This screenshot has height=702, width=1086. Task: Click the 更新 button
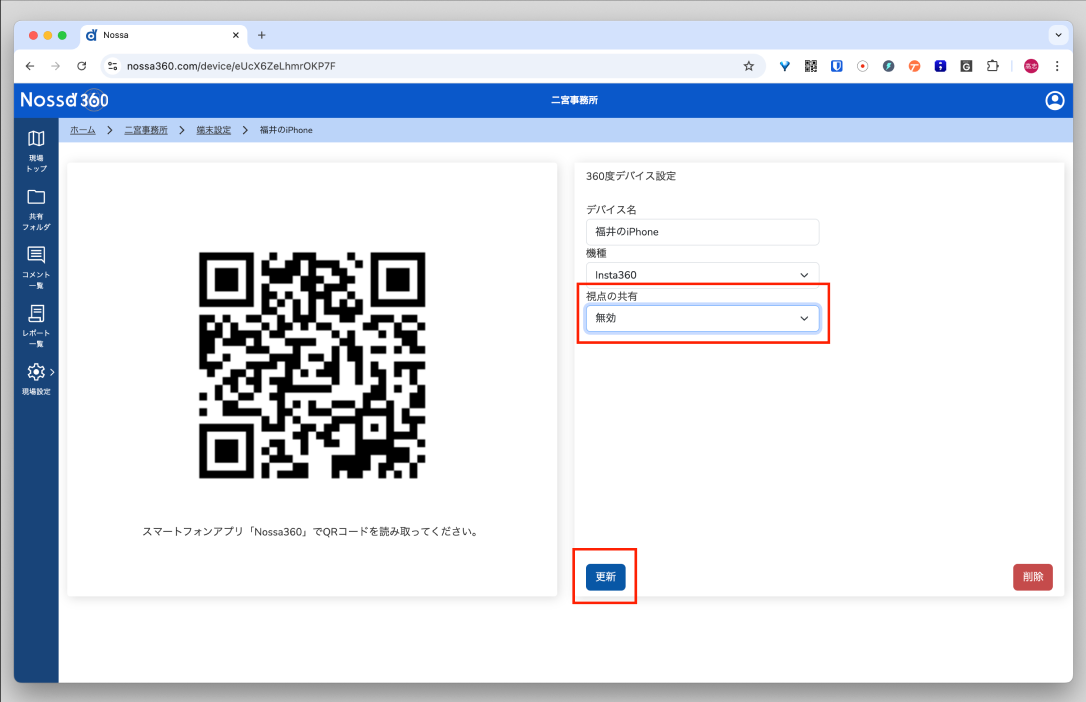click(x=605, y=577)
